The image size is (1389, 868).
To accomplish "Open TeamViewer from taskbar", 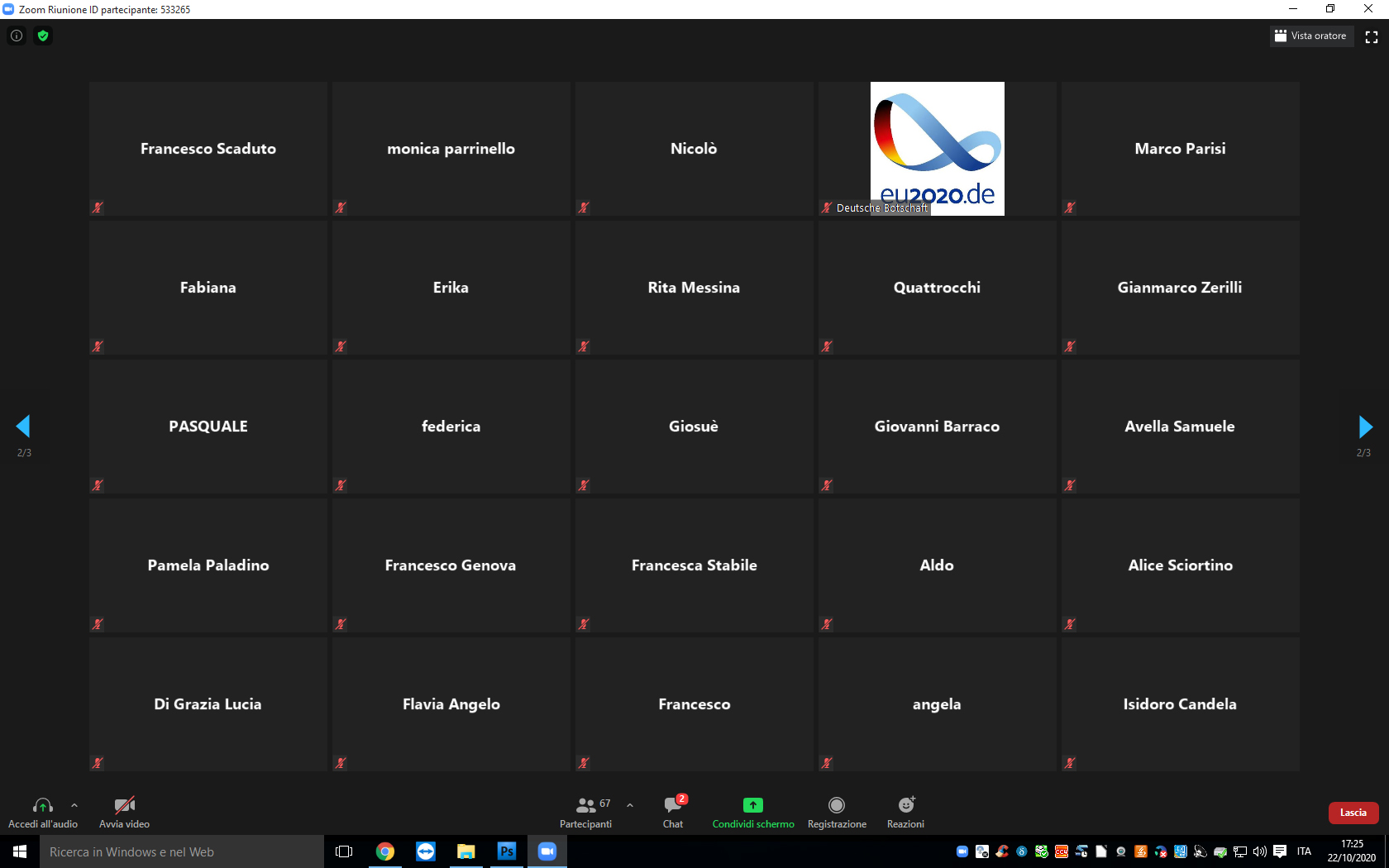I will [426, 851].
